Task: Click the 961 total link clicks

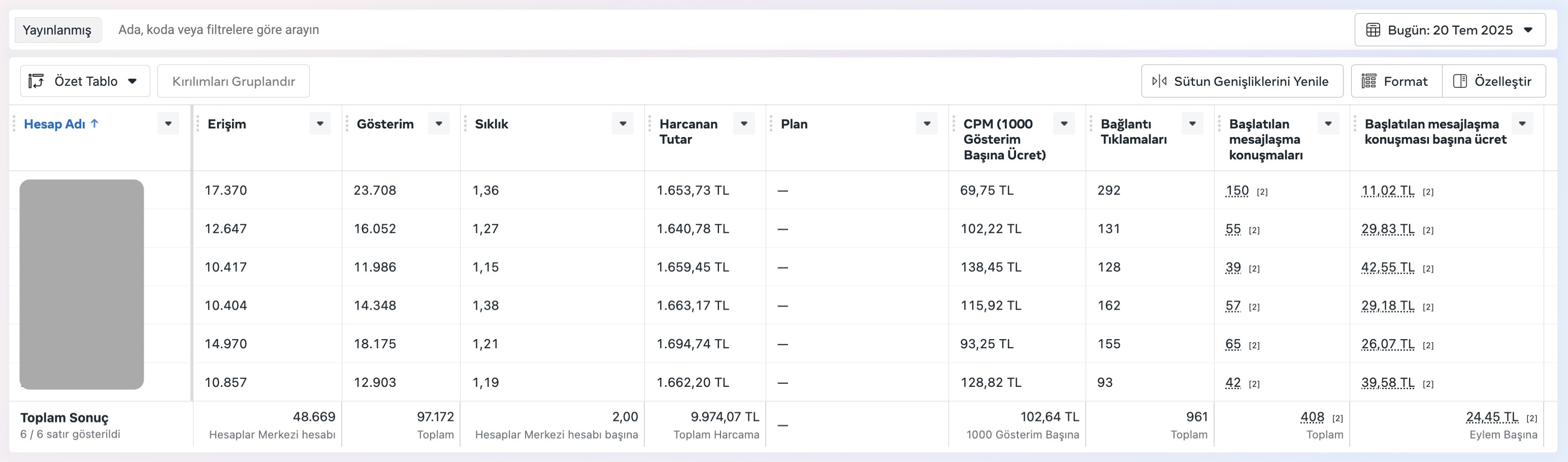Action: (x=1197, y=417)
